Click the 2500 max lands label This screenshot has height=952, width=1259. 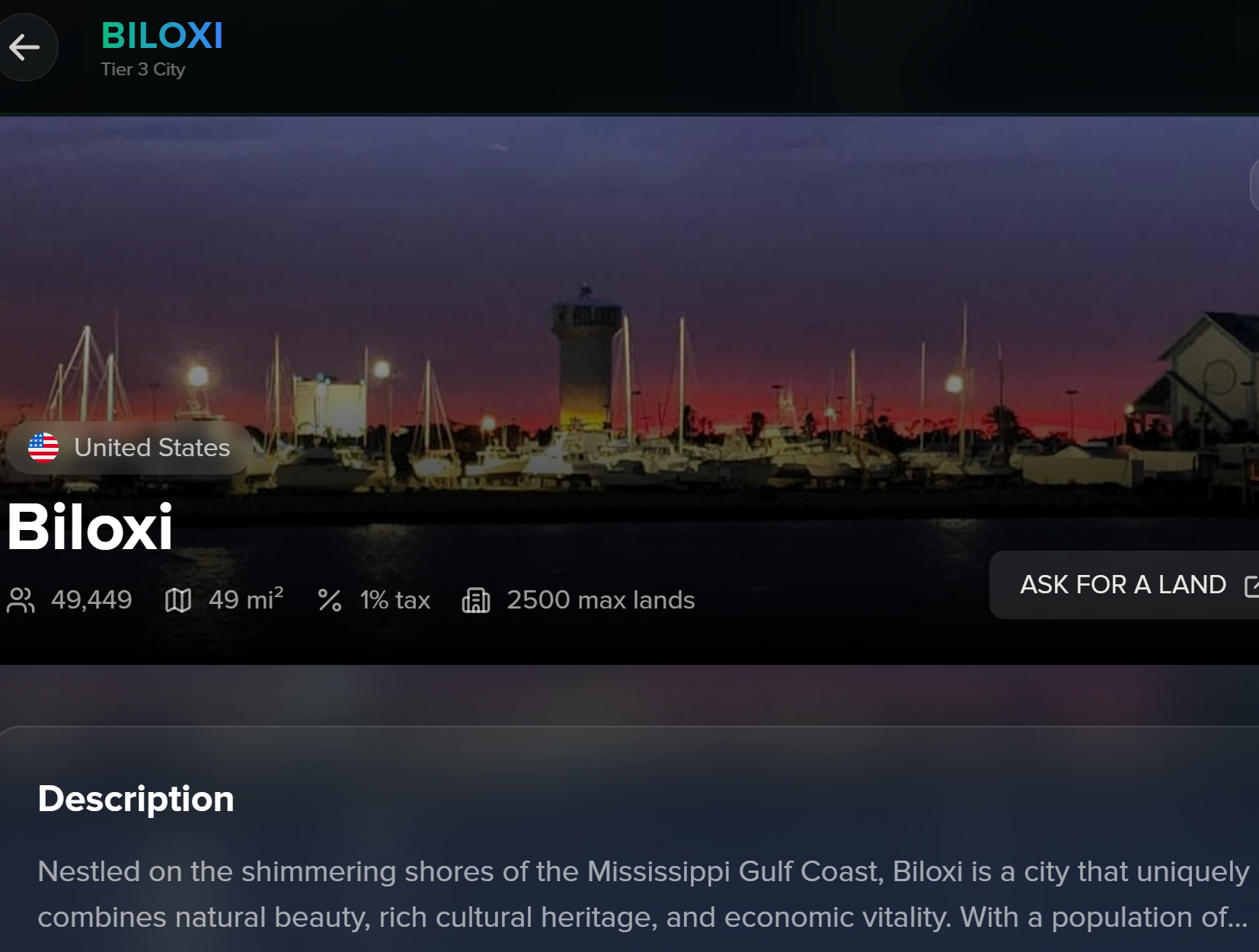(601, 600)
